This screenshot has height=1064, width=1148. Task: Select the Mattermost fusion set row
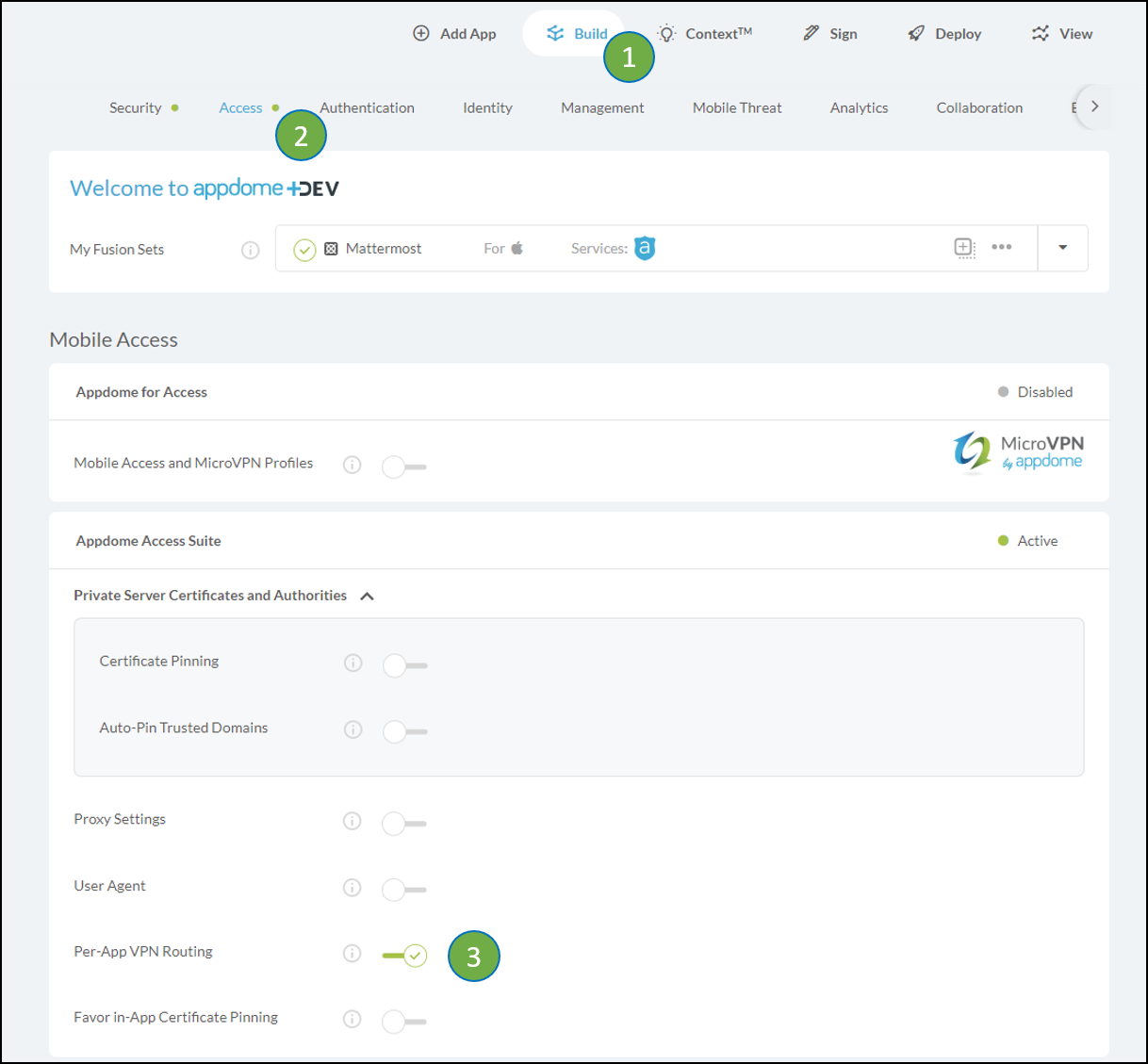[x=385, y=248]
